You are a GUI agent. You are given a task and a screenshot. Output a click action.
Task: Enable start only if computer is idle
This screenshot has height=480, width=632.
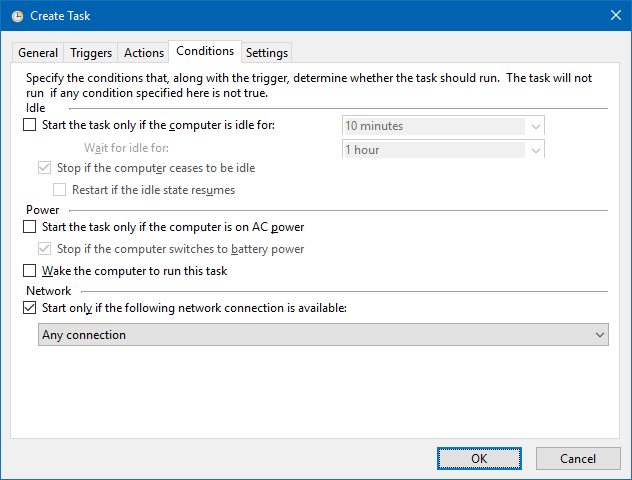coord(29,125)
